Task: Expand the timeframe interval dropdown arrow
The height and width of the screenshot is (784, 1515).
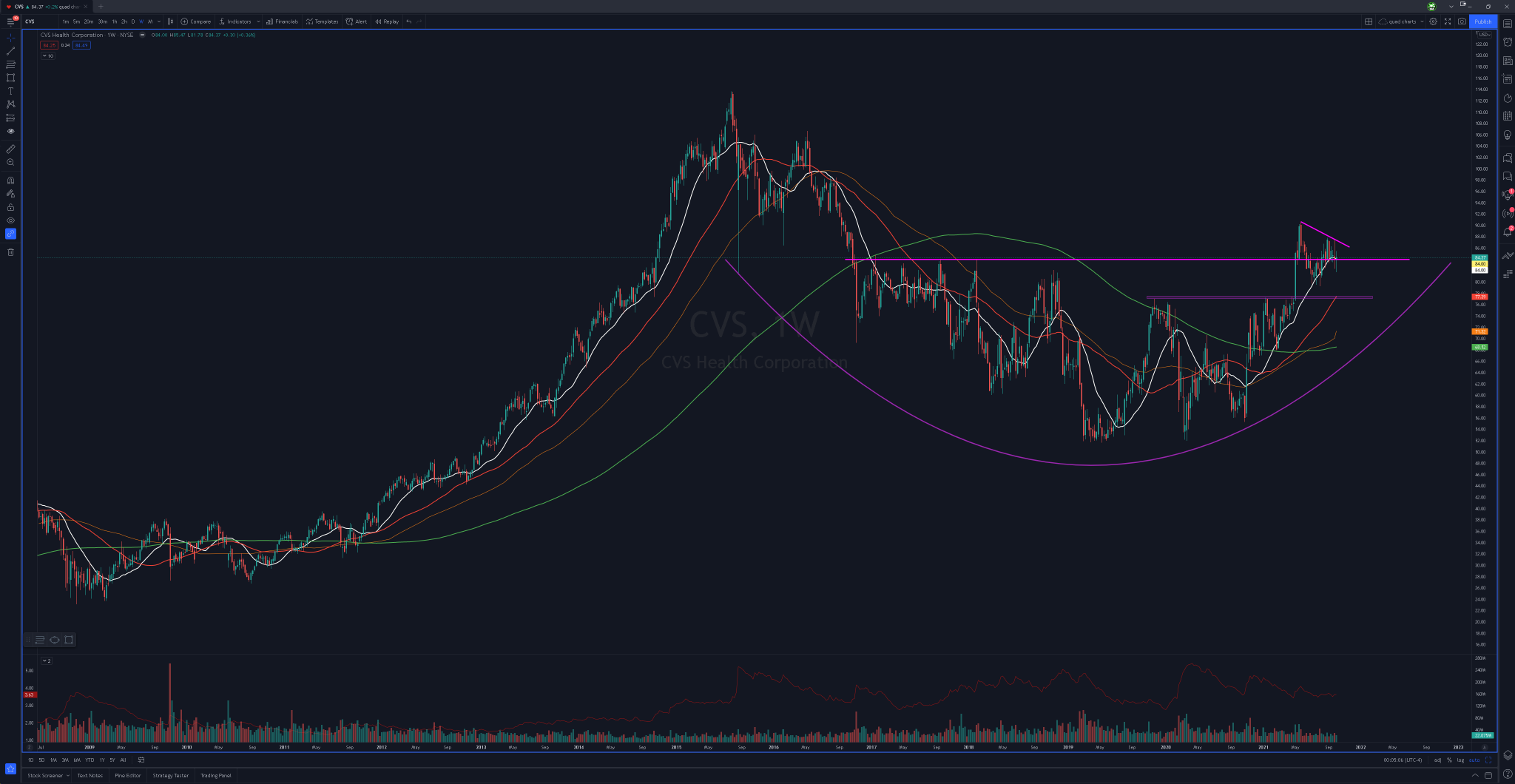Action: [159, 21]
